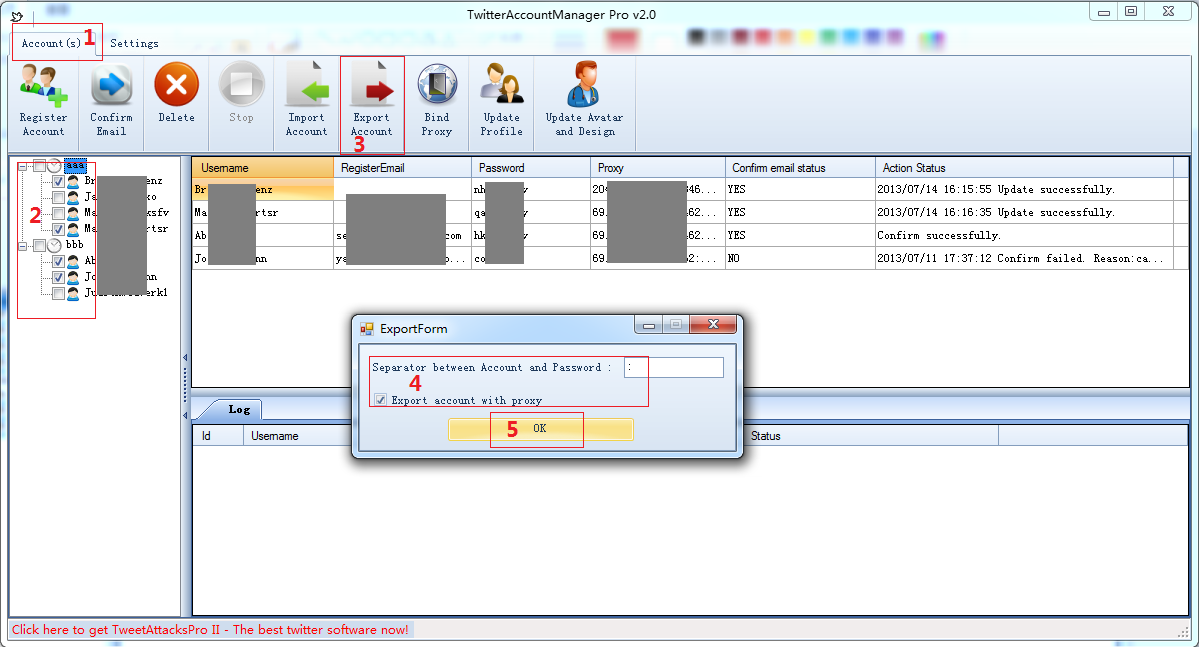This screenshot has width=1199, height=647.
Task: Click the Confirm email status header
Action: pyautogui.click(x=800, y=167)
